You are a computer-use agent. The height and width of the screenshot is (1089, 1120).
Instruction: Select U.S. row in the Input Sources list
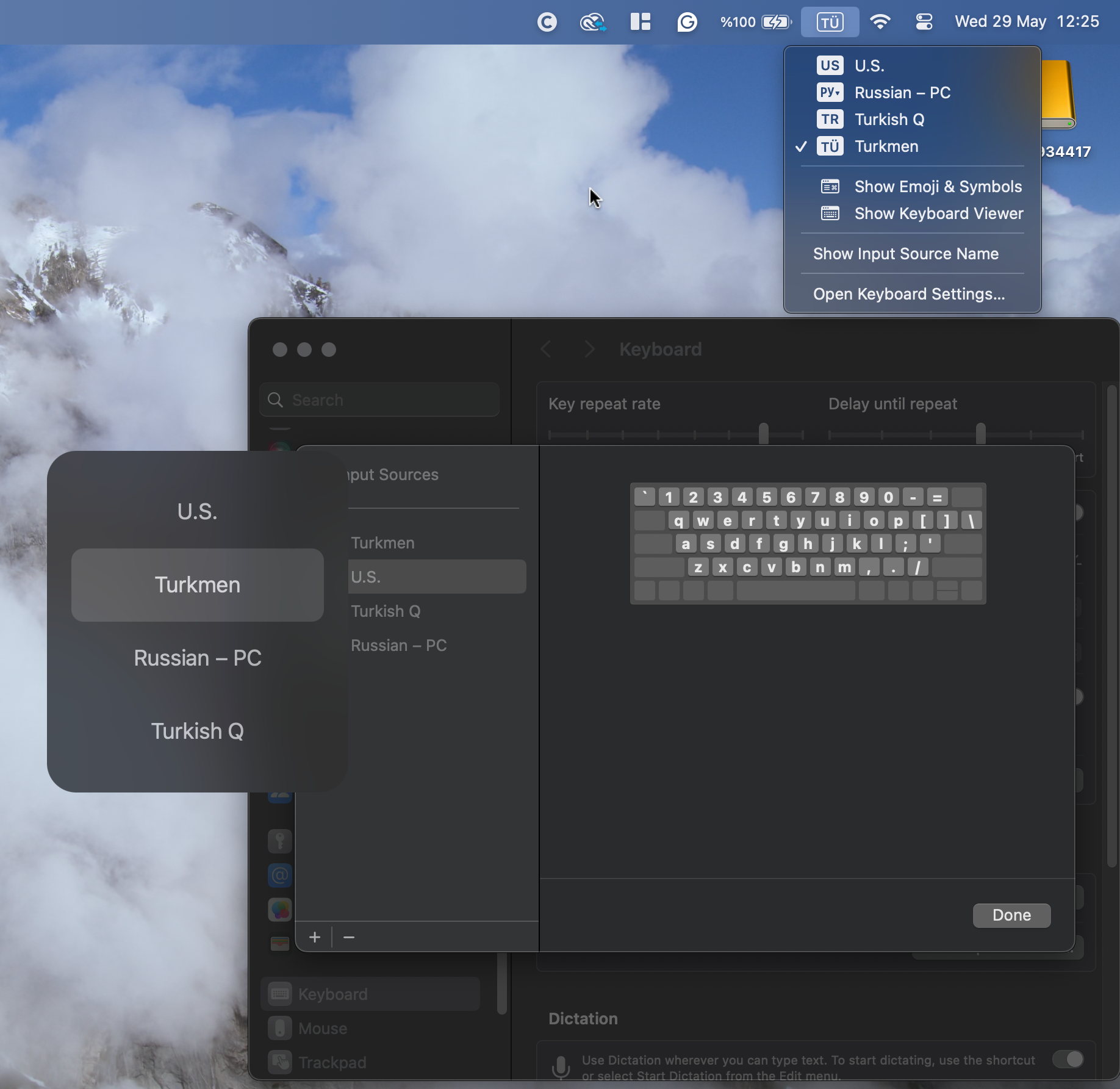pyautogui.click(x=437, y=577)
